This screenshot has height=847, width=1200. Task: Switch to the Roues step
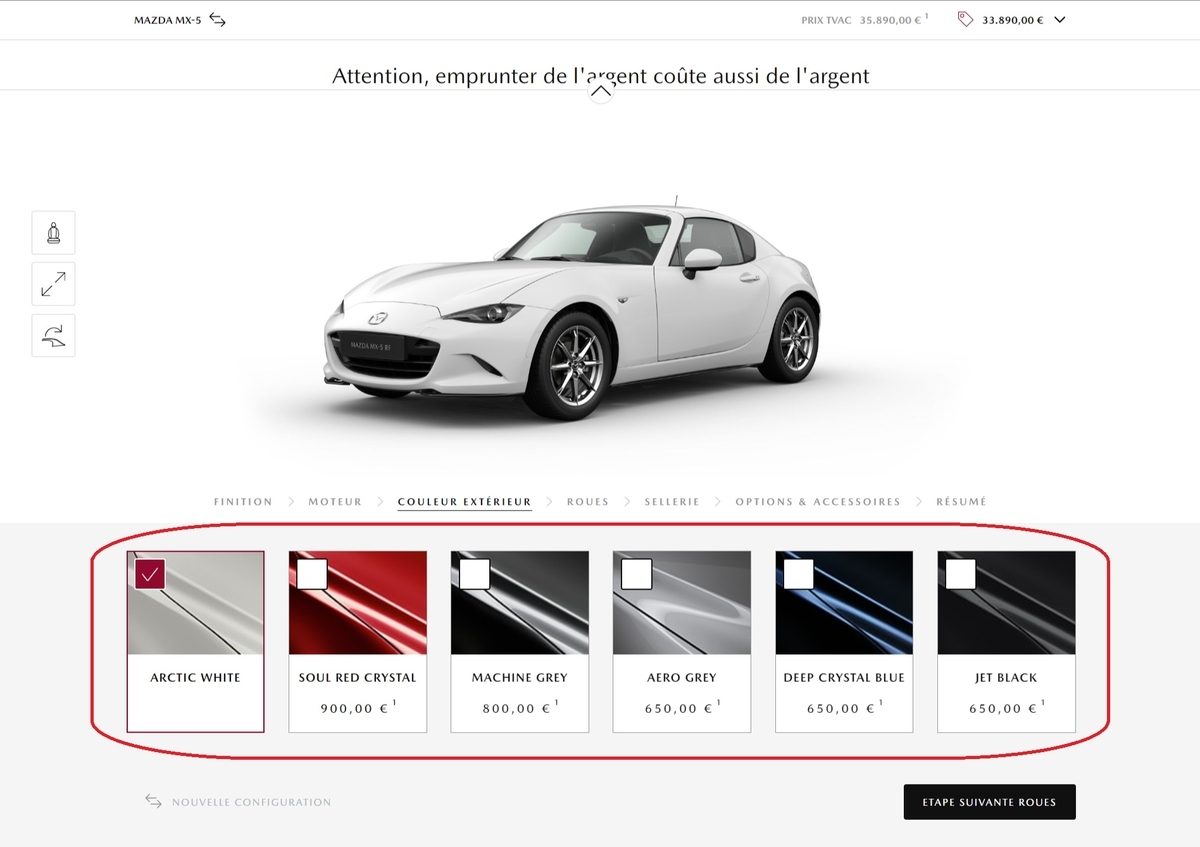588,502
